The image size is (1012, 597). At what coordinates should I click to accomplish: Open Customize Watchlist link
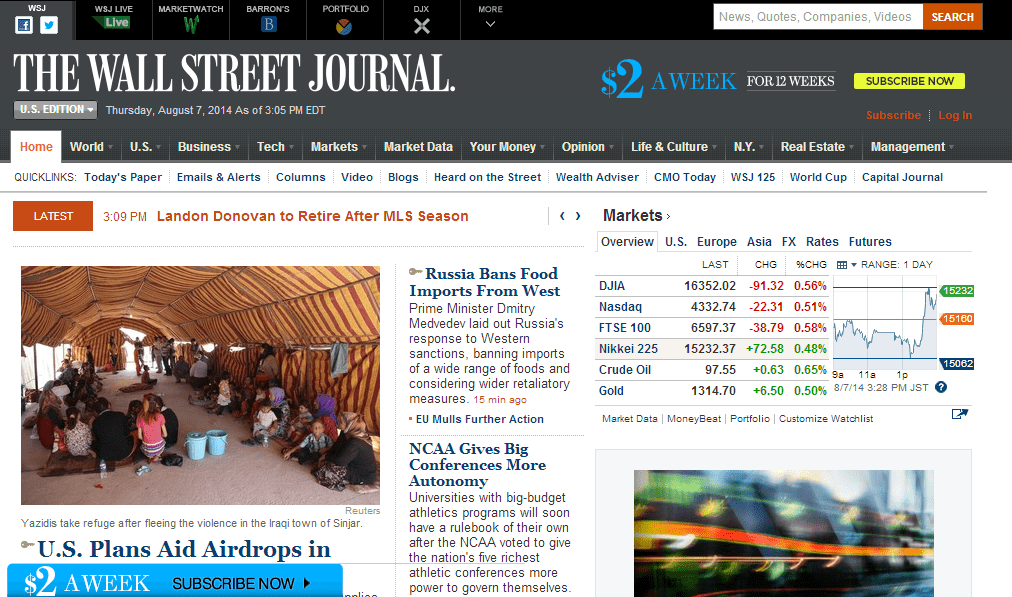825,418
